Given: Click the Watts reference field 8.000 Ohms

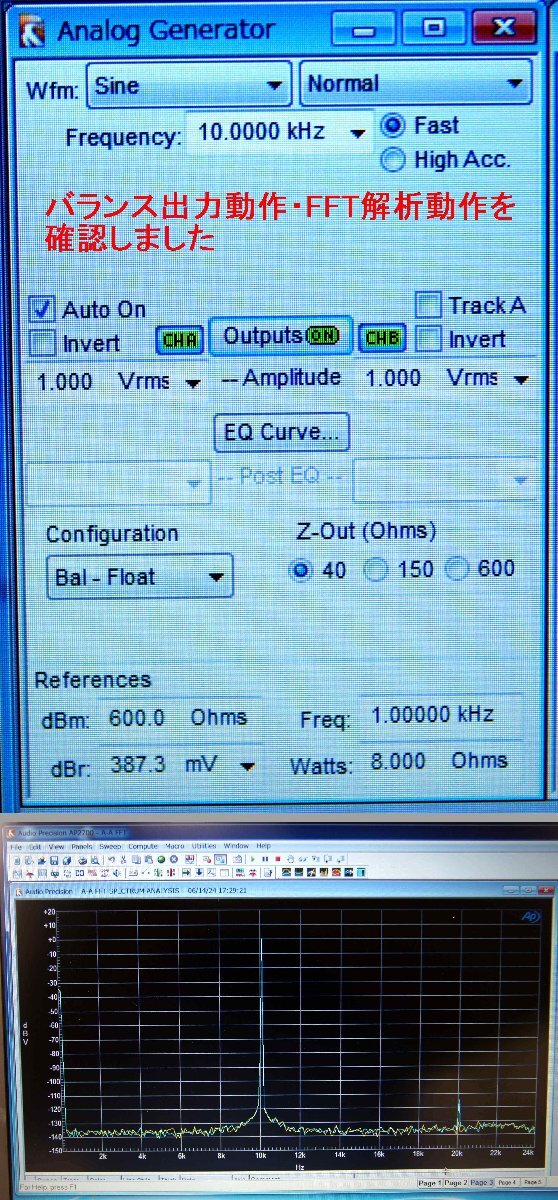Looking at the screenshot, I should [440, 762].
